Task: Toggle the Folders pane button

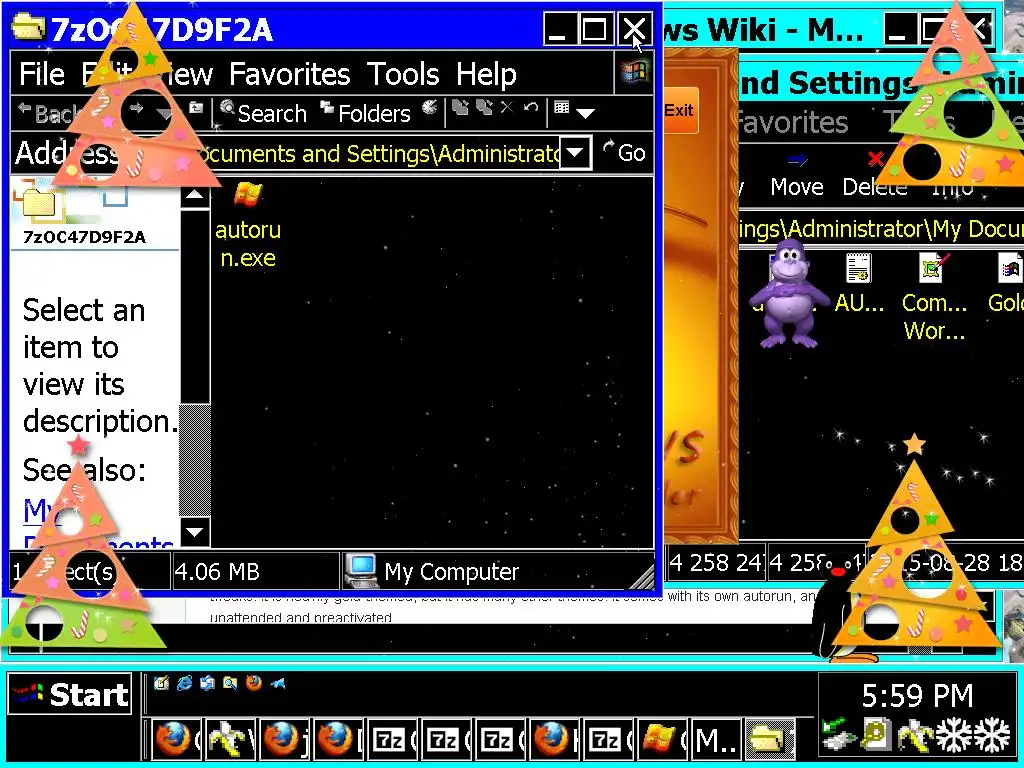Action: 365,112
